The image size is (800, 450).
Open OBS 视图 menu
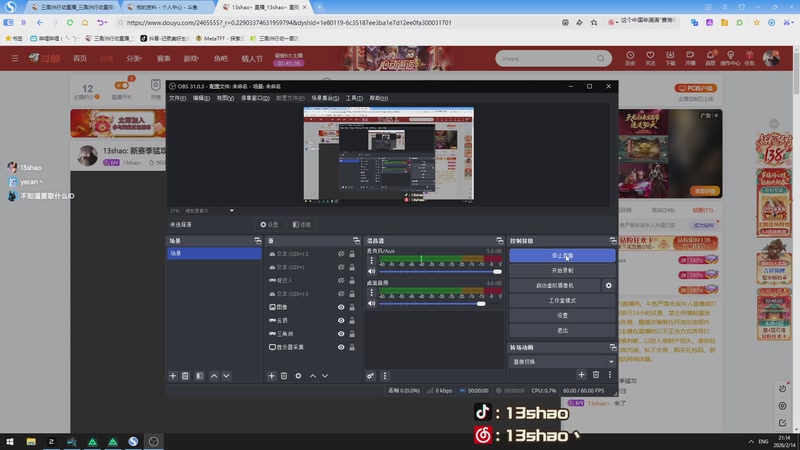click(225, 98)
